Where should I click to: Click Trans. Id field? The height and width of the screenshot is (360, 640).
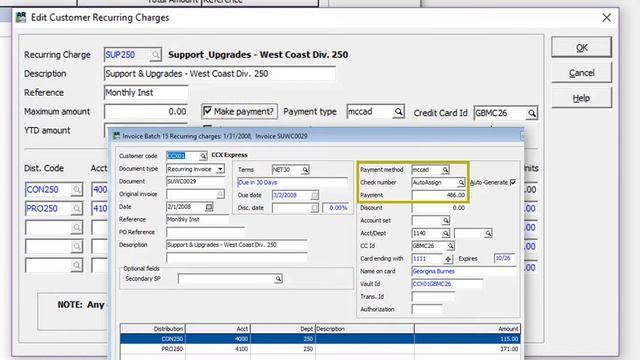[433, 297]
